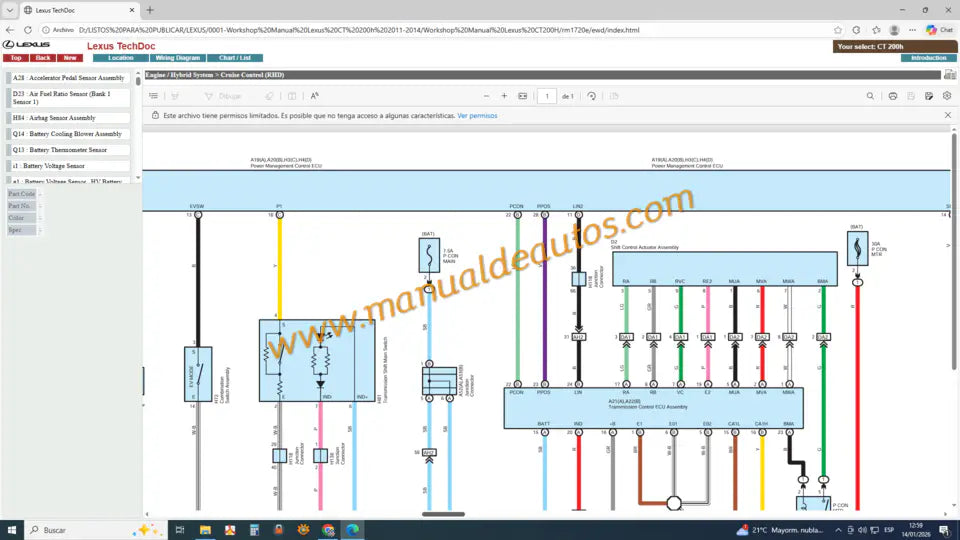
Task: Select A28 Accelerator Pedal Sensor Assembly
Action: coord(68,78)
